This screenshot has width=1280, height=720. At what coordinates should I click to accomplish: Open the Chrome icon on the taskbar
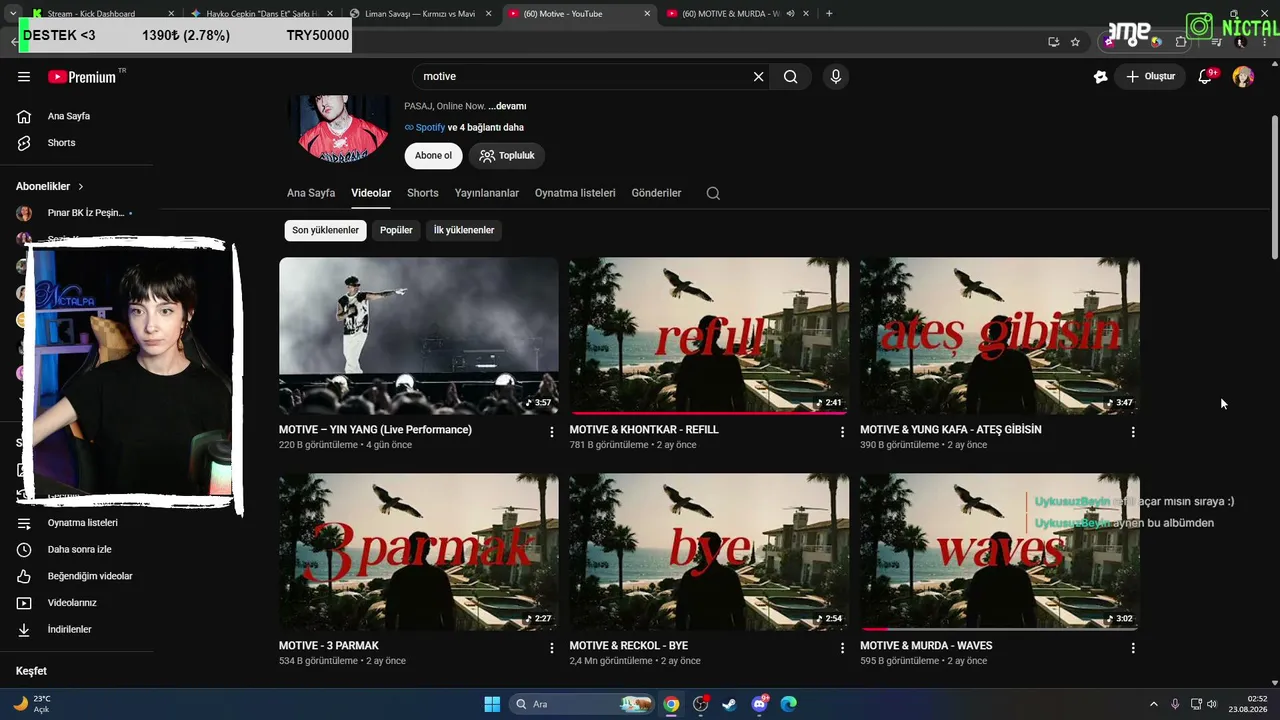tap(671, 704)
